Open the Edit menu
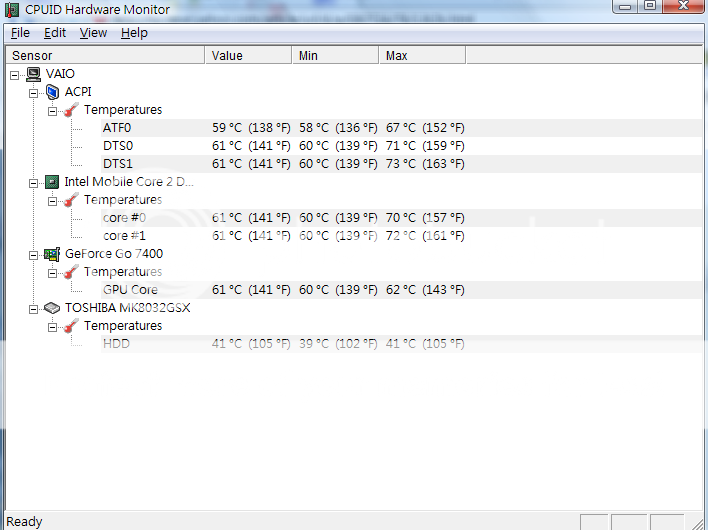Screen dimensions: 708x530 pos(55,33)
